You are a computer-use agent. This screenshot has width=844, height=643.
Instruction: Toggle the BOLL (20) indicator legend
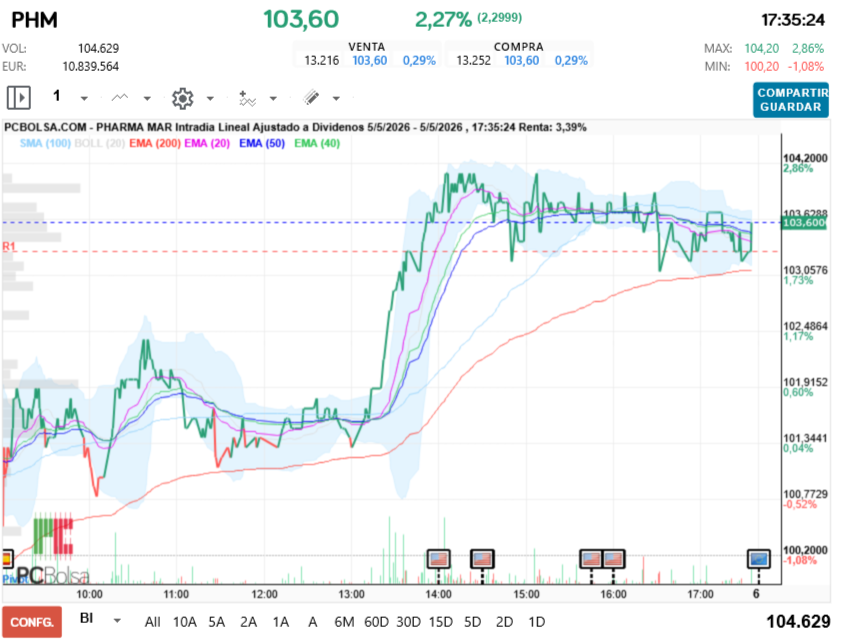pyautogui.click(x=100, y=143)
